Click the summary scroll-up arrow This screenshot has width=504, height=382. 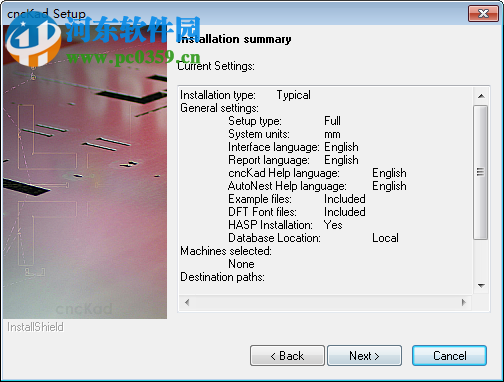[x=481, y=96]
